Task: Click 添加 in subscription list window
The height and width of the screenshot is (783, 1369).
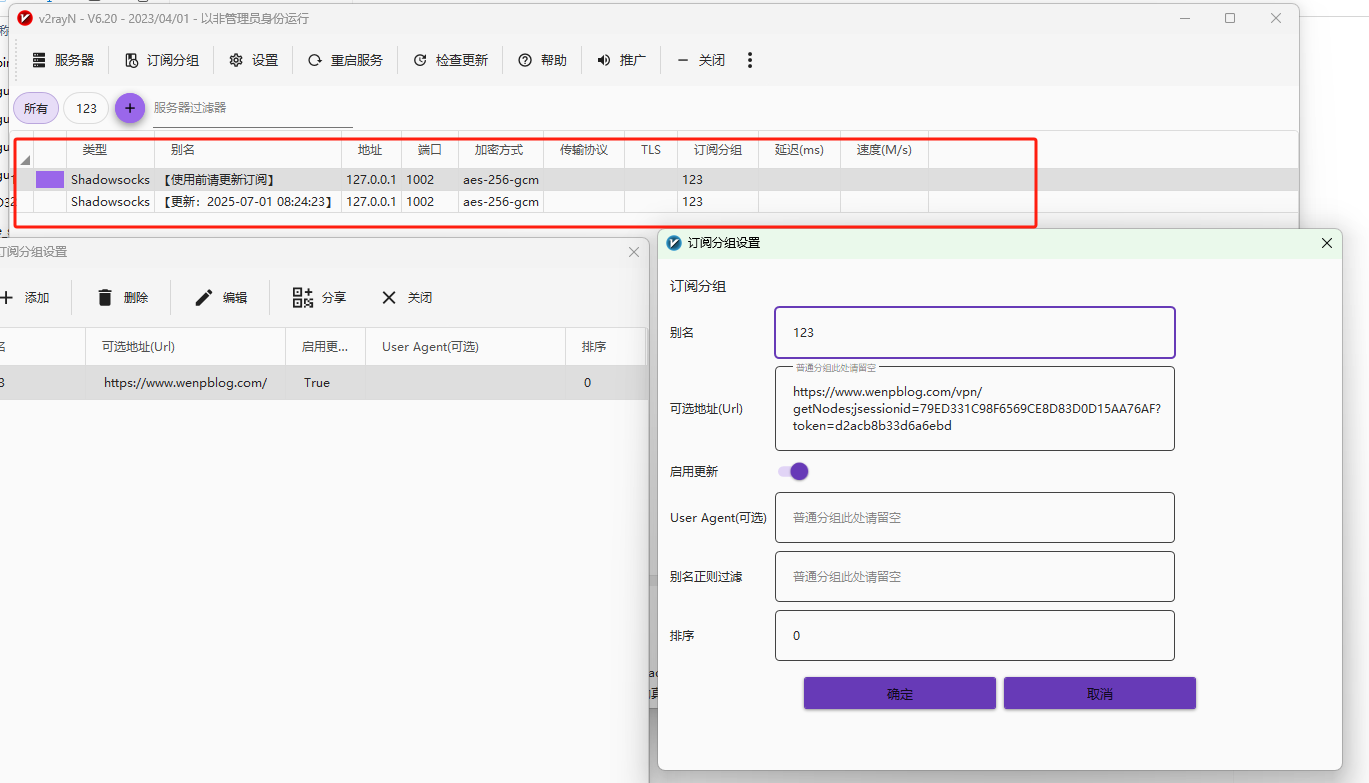Action: [x=25, y=298]
